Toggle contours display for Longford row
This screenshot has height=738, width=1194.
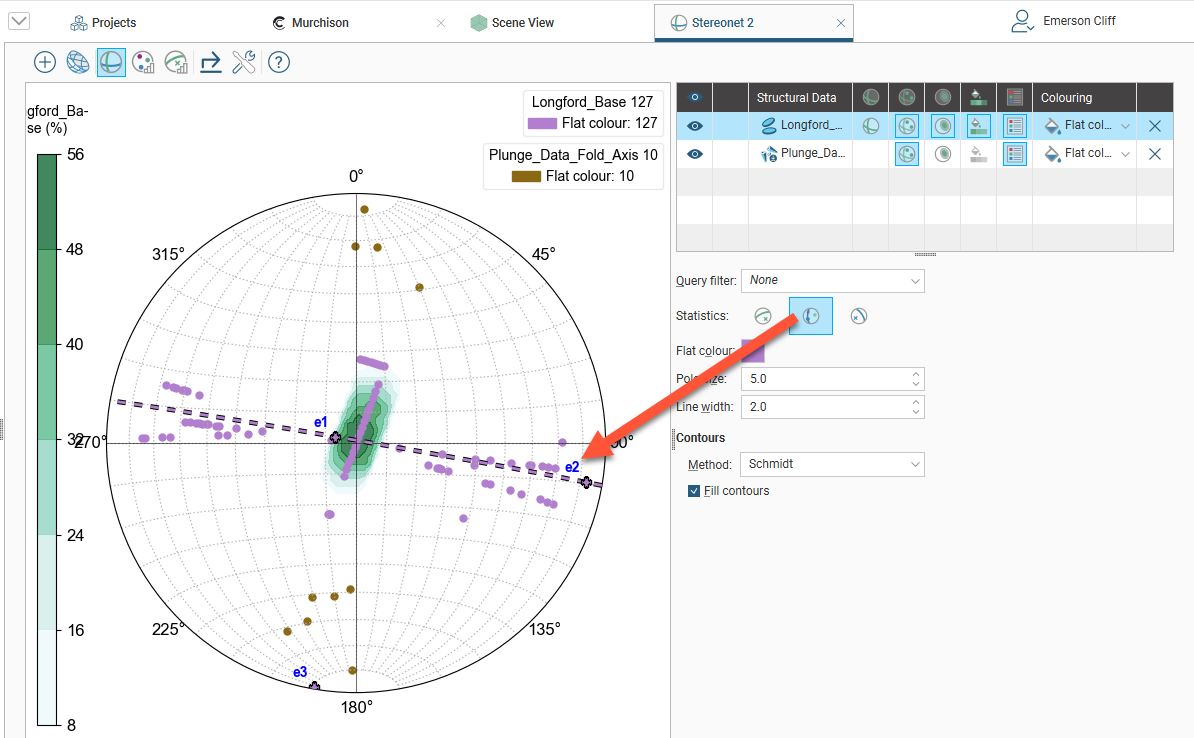[943, 126]
